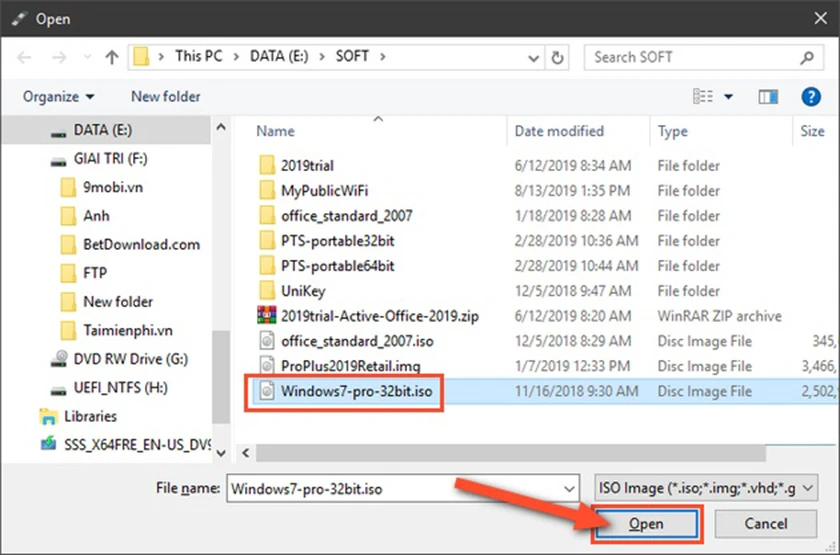Click the Cancel button
Image resolution: width=840 pixels, height=555 pixels.
pos(766,523)
